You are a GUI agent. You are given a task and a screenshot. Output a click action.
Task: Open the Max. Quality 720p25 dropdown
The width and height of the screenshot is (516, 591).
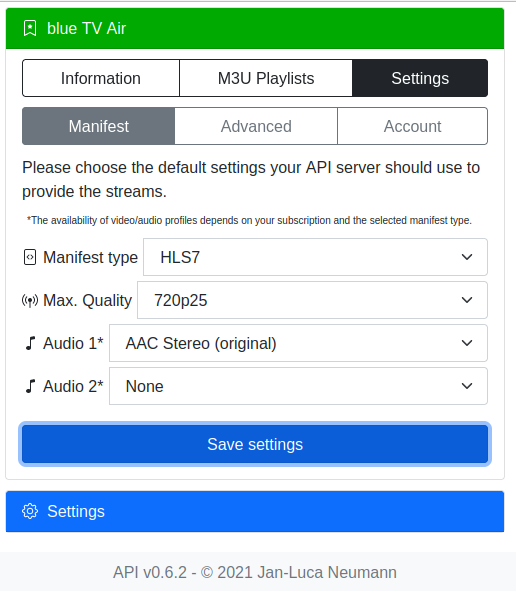[312, 300]
